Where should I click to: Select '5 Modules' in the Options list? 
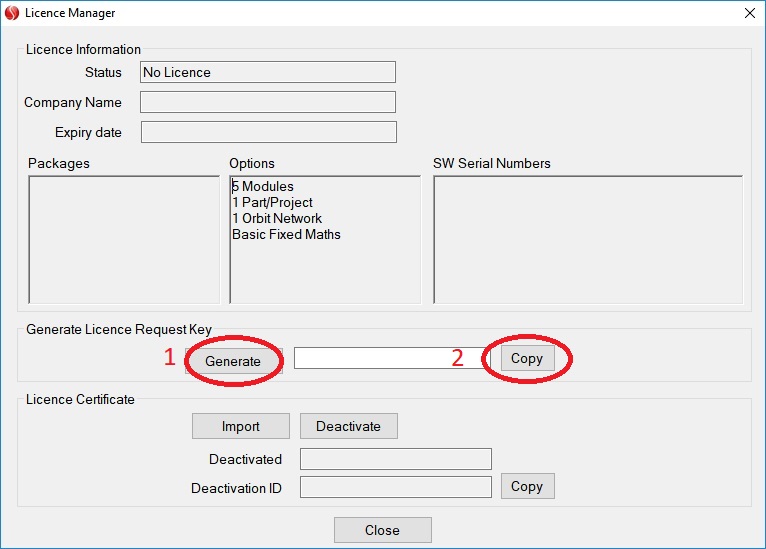(263, 186)
